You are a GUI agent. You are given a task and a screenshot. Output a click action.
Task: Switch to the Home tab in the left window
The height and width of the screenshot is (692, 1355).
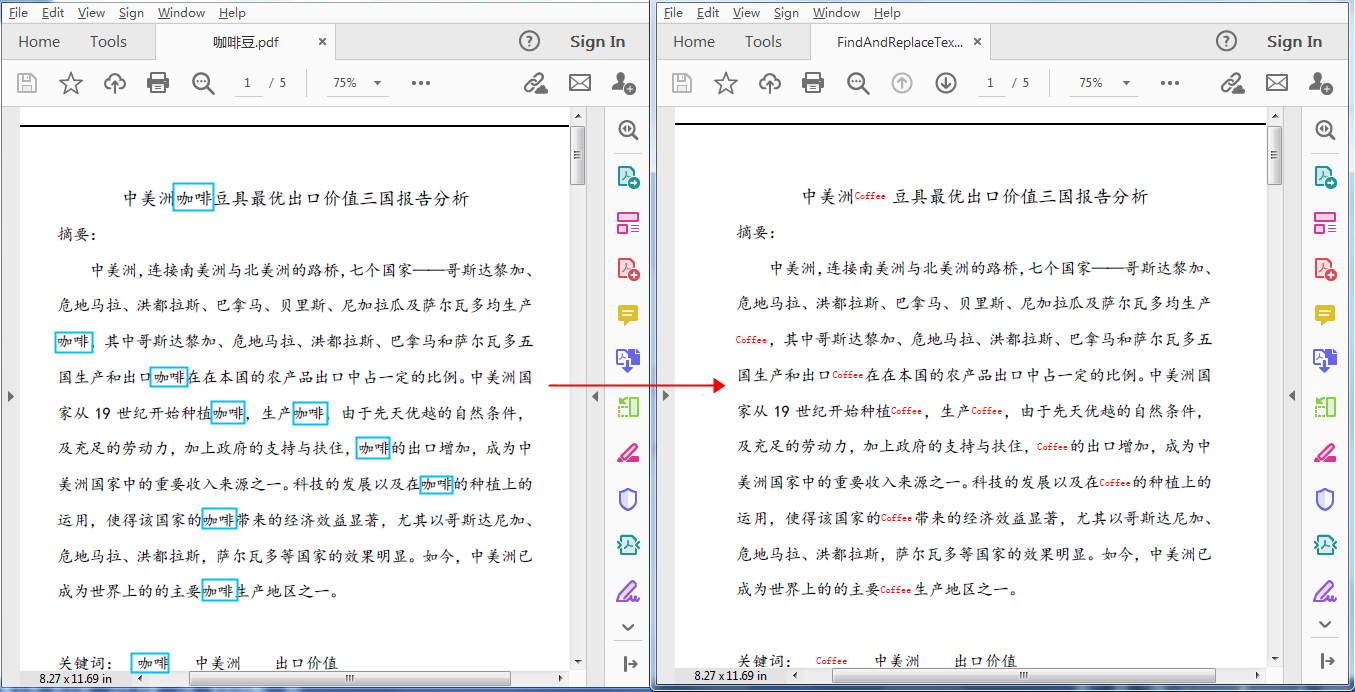39,41
